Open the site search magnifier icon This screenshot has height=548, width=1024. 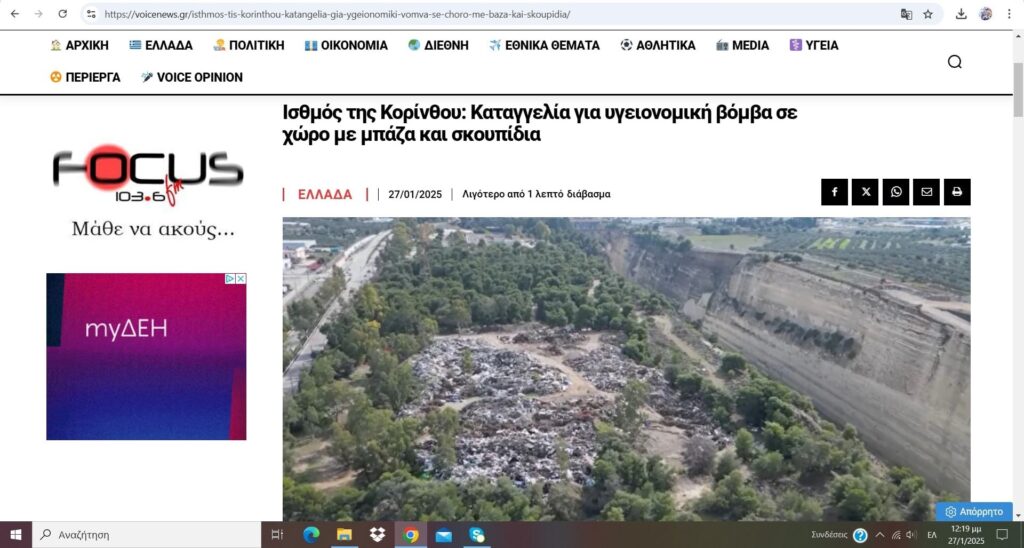tap(954, 62)
